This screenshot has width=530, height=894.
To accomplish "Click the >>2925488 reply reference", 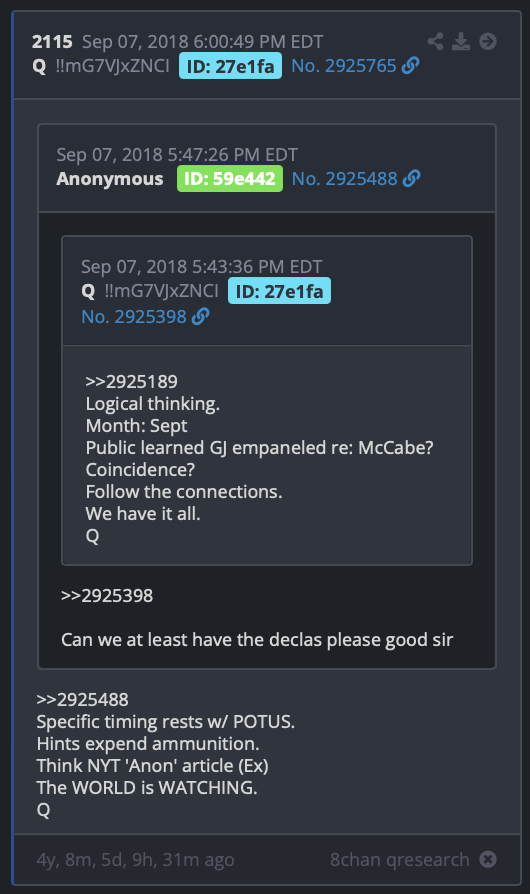I will click(x=82, y=700).
